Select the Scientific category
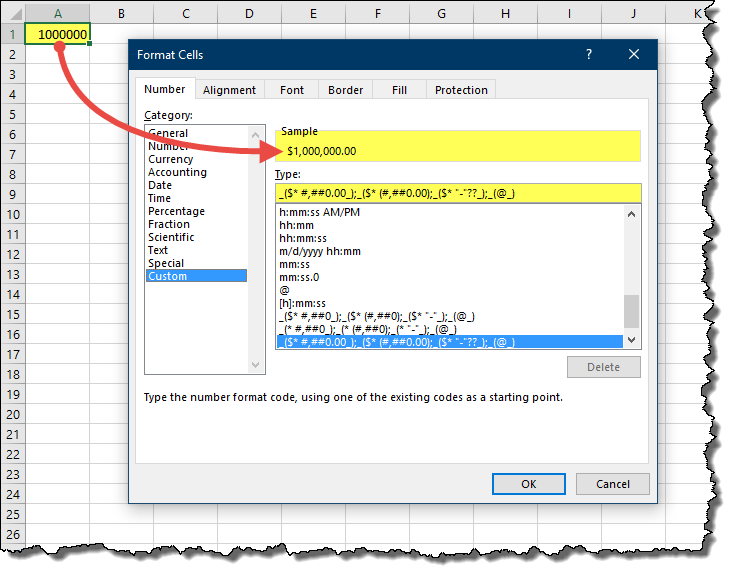Screen dimensions: 734x575 coord(173,237)
